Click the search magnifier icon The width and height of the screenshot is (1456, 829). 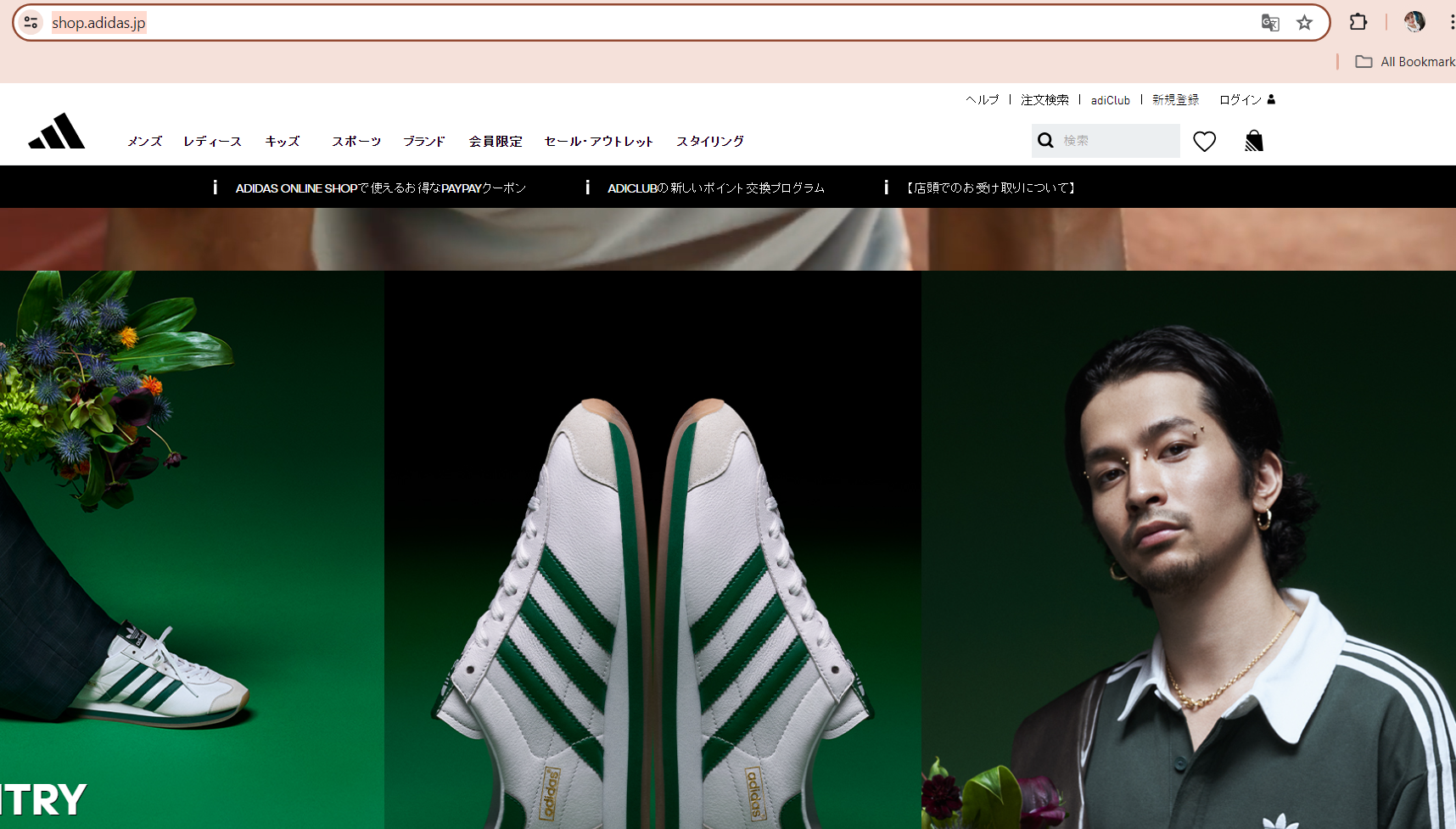(1045, 140)
